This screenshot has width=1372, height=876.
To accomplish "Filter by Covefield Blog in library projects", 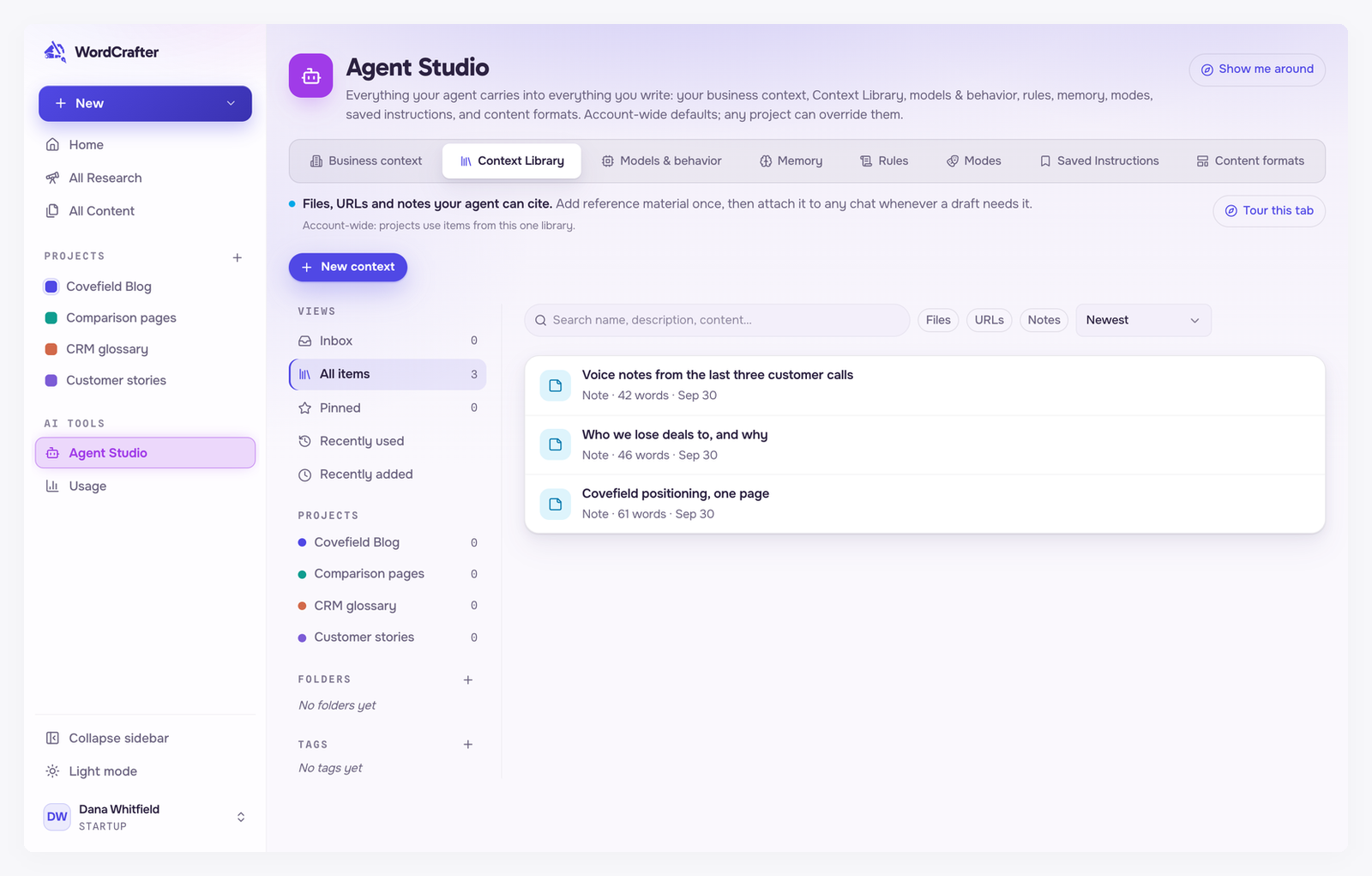I will [x=388, y=542].
